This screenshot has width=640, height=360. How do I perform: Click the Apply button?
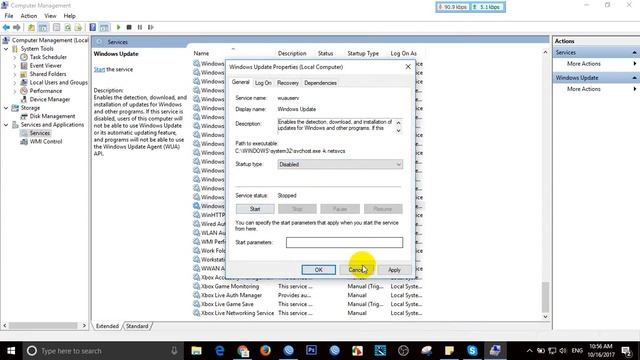[394, 270]
